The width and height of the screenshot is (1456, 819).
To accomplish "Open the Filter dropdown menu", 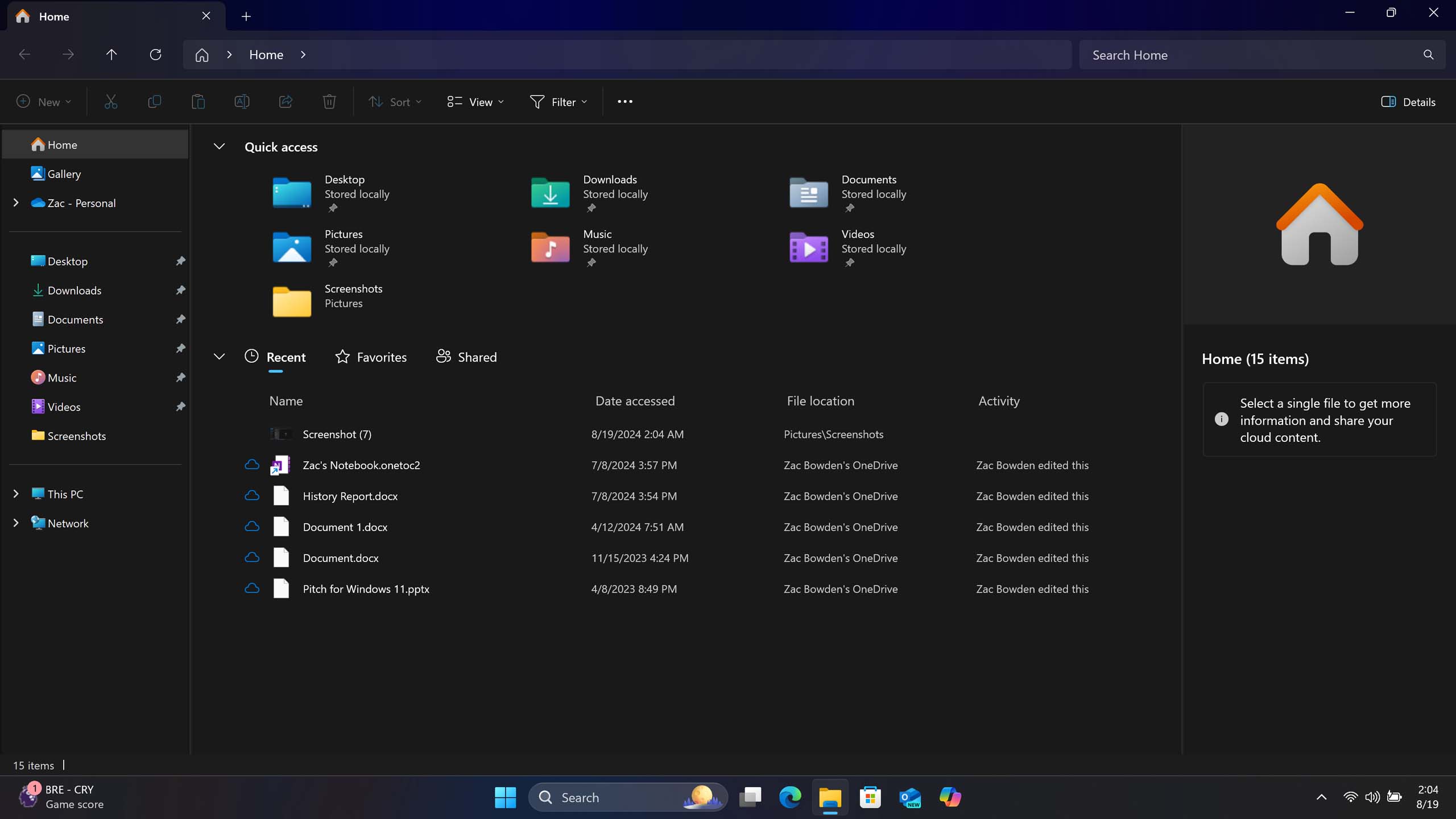I will coord(558,101).
